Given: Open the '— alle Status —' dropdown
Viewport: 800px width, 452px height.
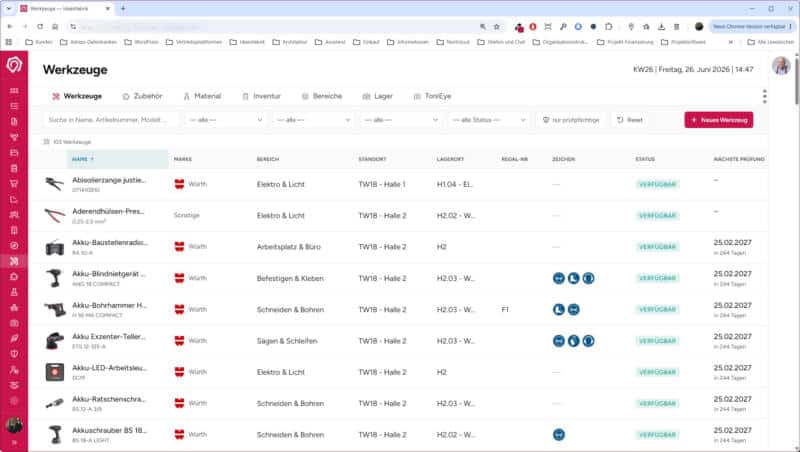Looking at the screenshot, I should [489, 120].
